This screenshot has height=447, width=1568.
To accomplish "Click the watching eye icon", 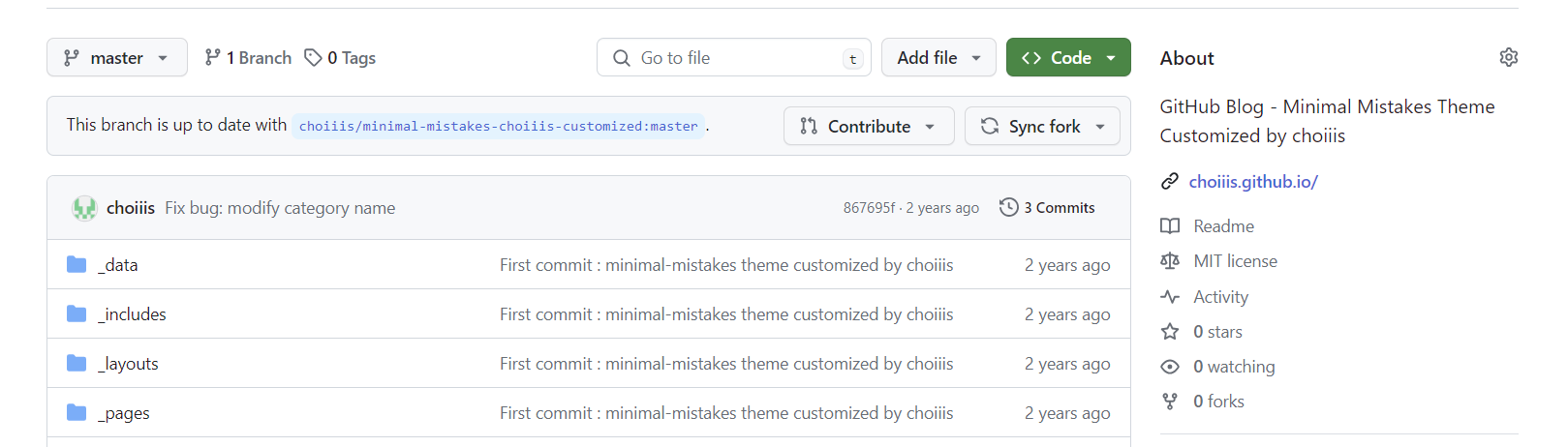I will pos(1170,367).
